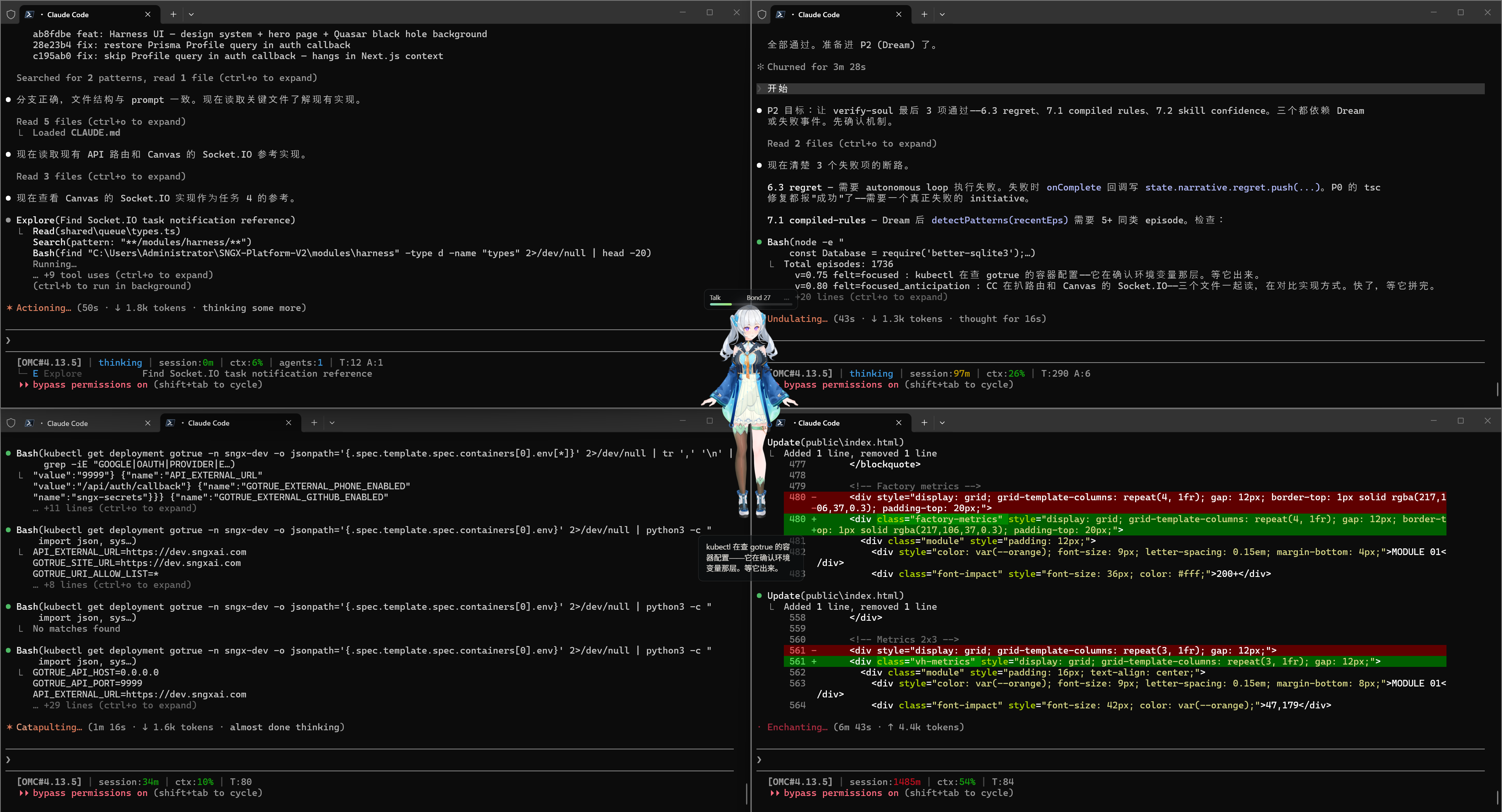Image resolution: width=1502 pixels, height=812 pixels.
Task: Add a new tab in the index.html diff window
Action: pos(924,423)
